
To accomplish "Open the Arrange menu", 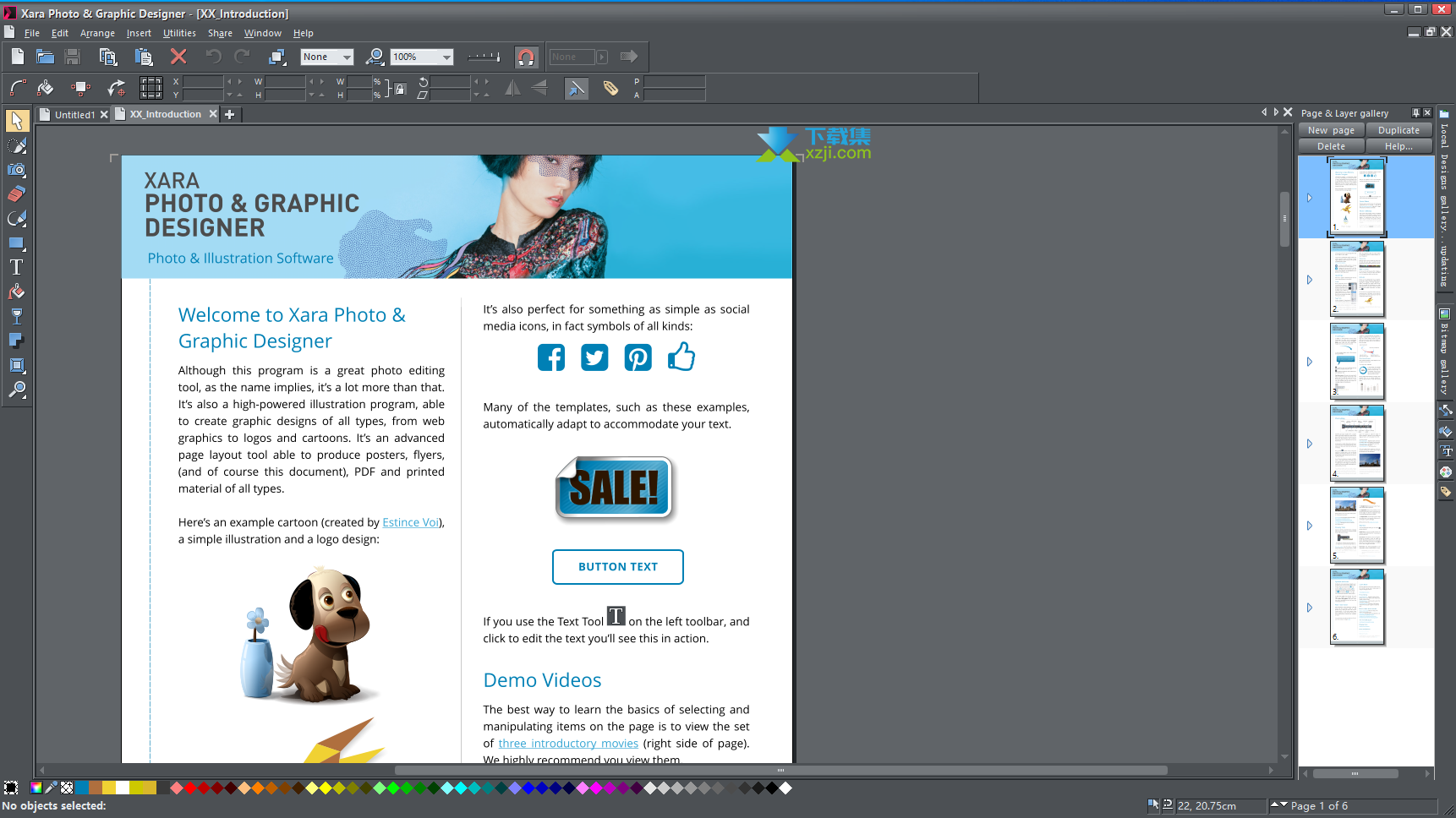I will (x=97, y=33).
